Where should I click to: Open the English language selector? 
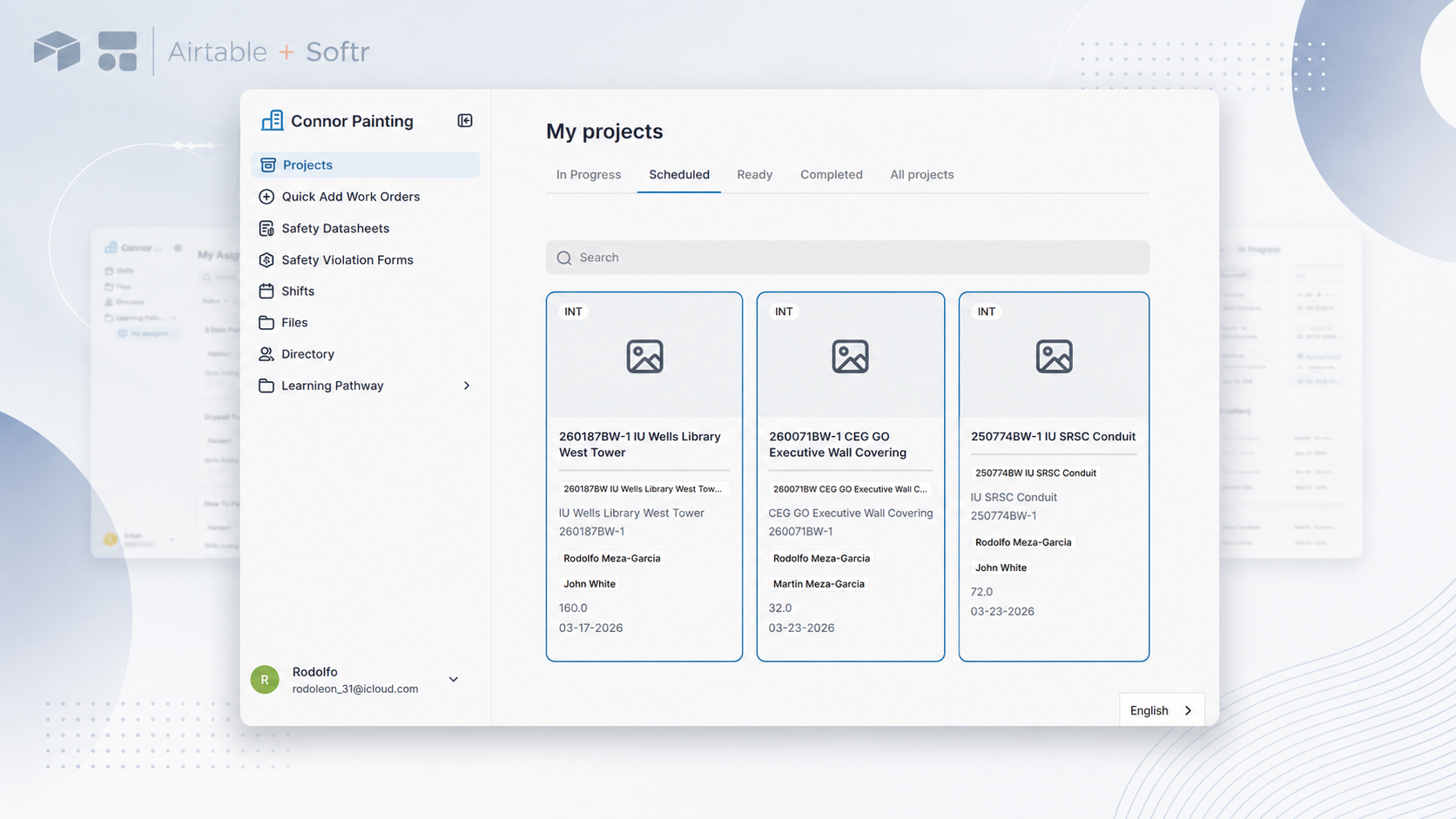click(x=1162, y=710)
